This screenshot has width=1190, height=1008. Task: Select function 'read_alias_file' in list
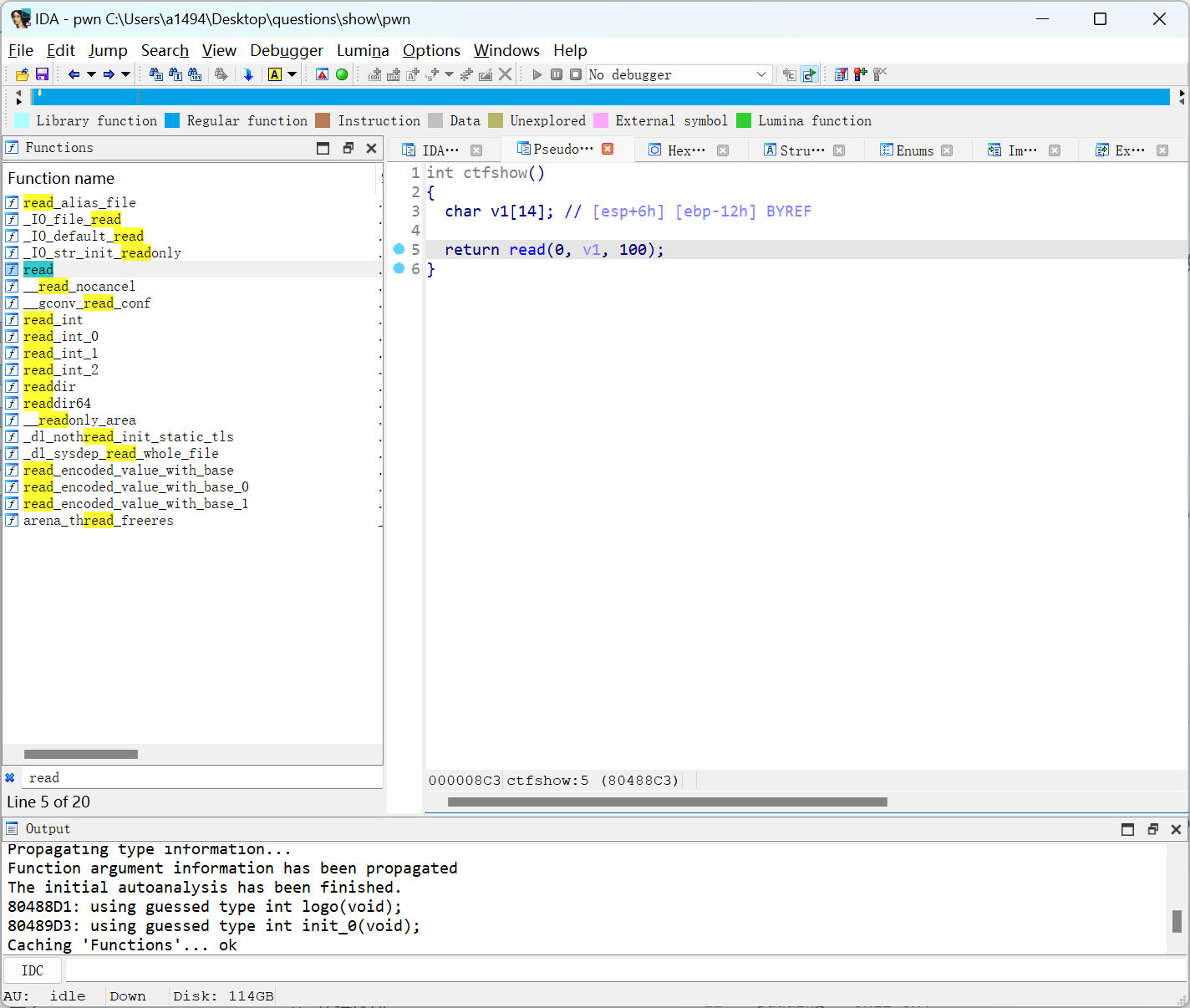pyautogui.click(x=192, y=202)
